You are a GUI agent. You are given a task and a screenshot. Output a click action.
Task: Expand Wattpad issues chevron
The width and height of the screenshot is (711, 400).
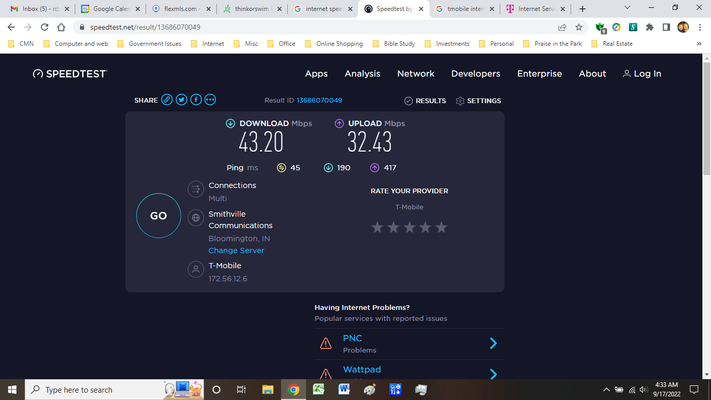click(x=493, y=374)
